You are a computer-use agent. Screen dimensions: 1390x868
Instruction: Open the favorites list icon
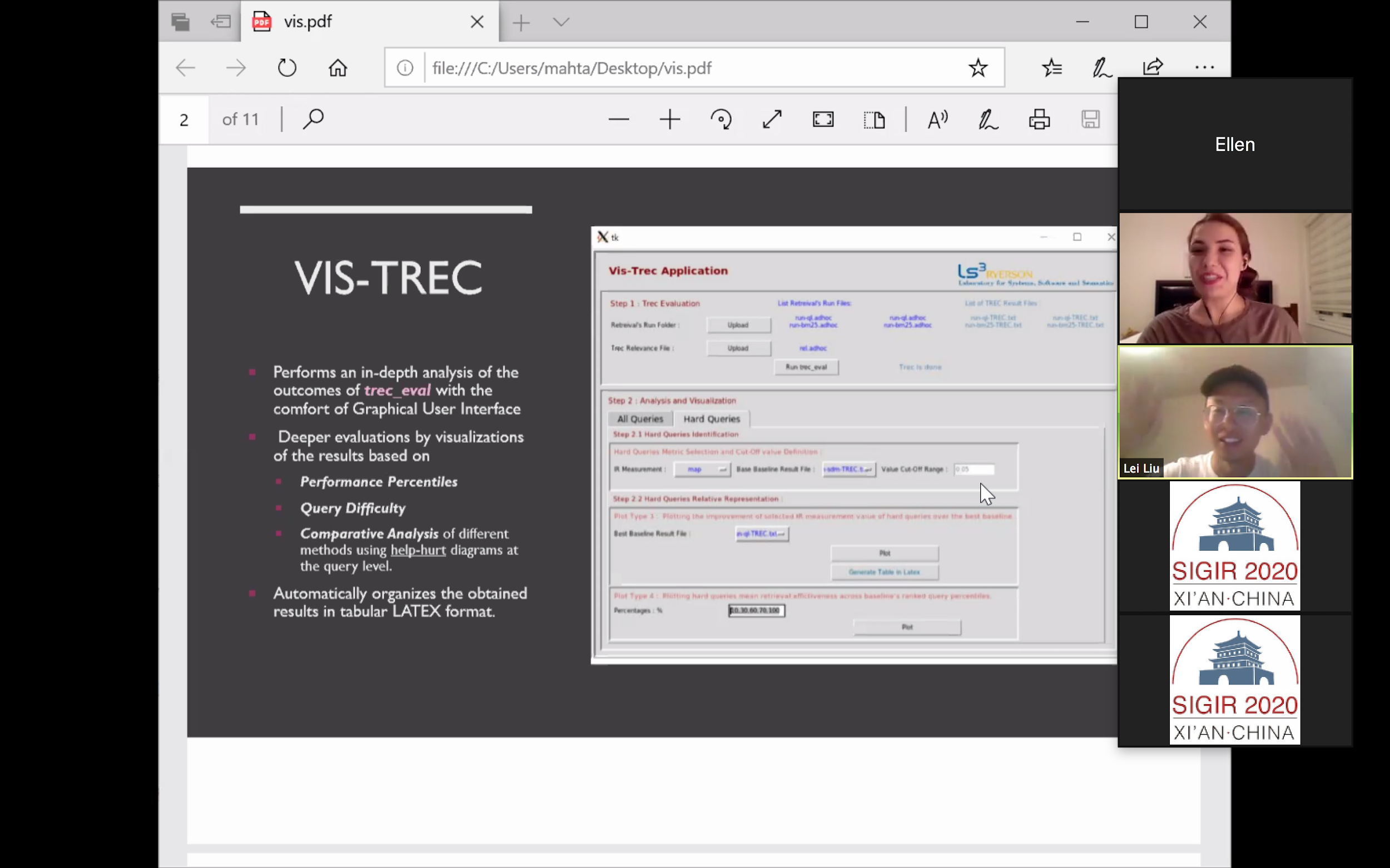tap(1052, 68)
